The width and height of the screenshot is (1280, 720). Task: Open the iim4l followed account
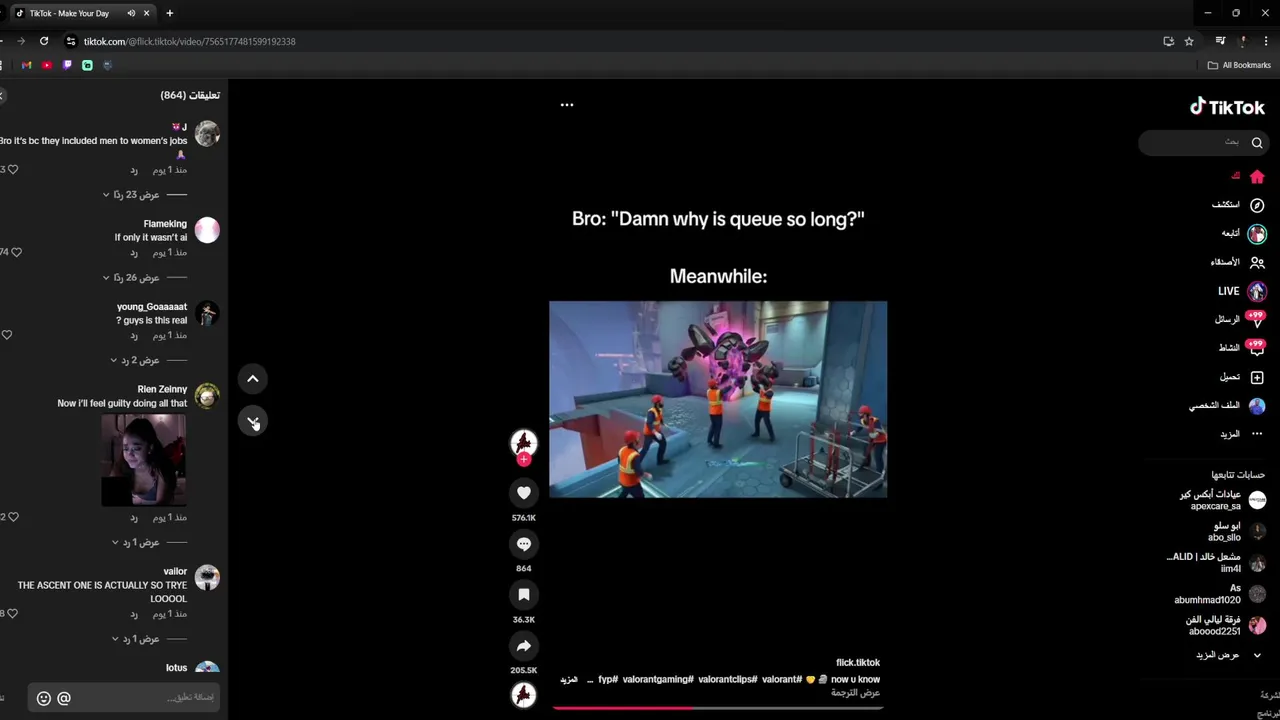pos(1216,562)
